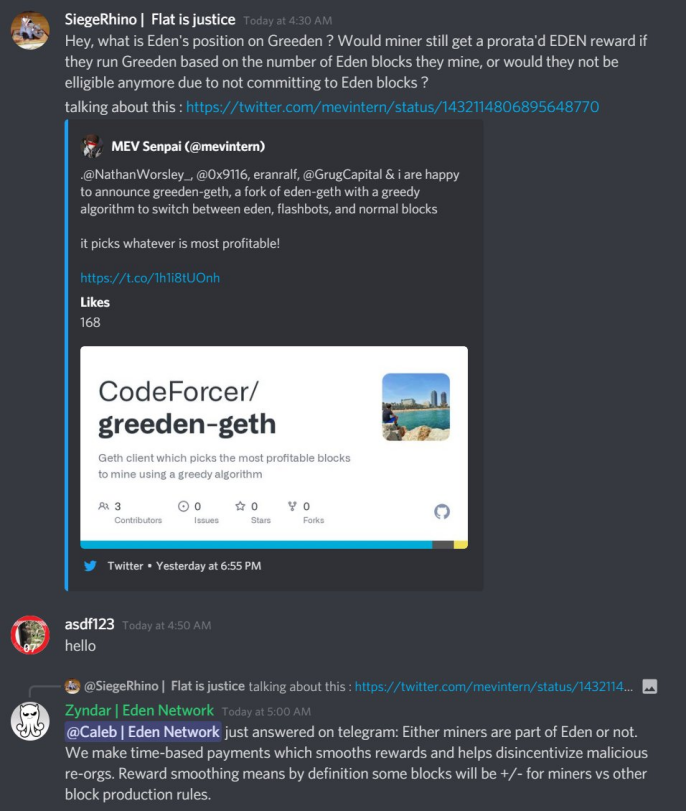The height and width of the screenshot is (811, 687).
Task: Click asdf123 username
Action: point(89,624)
